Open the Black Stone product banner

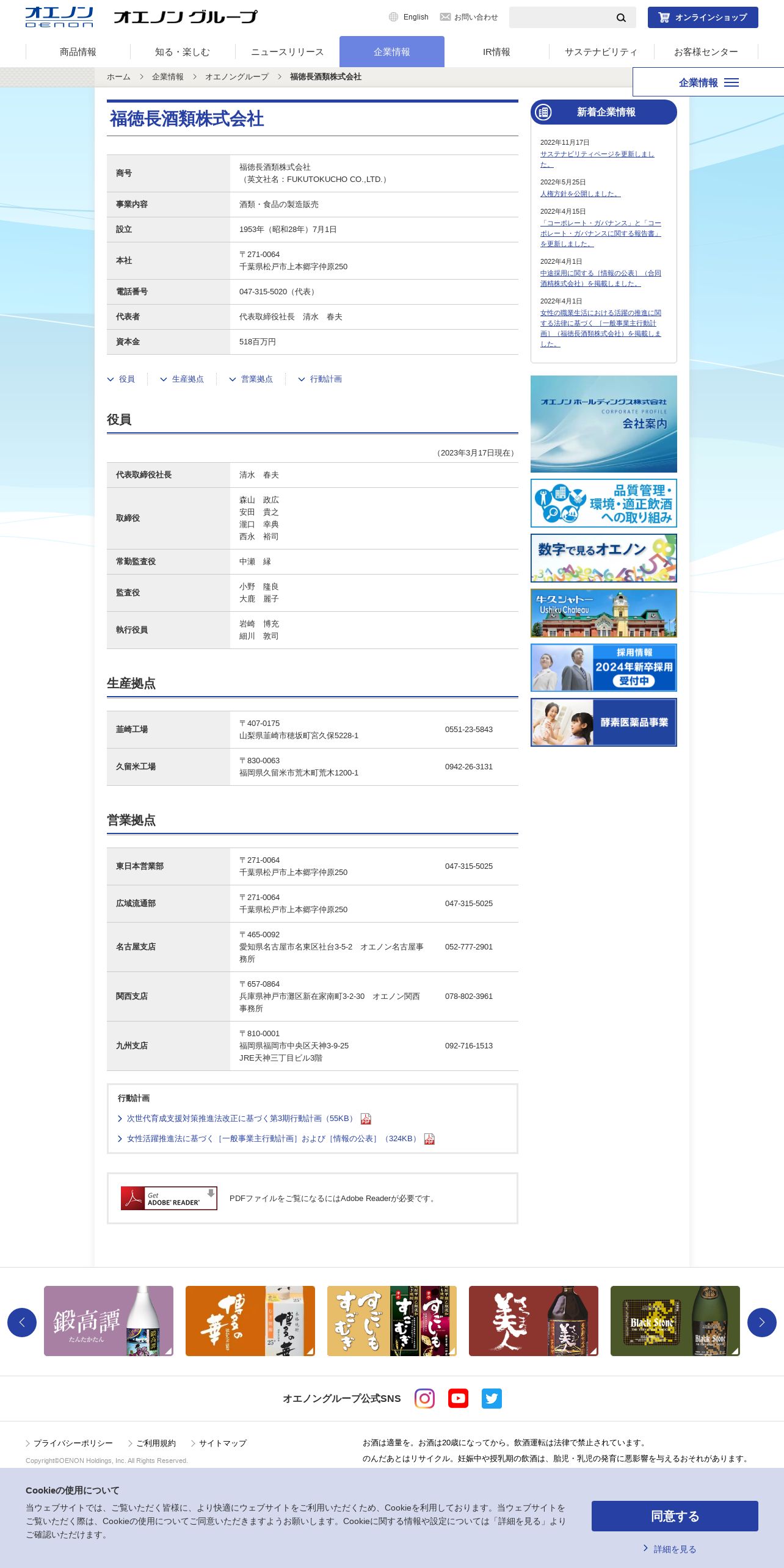tap(675, 1321)
